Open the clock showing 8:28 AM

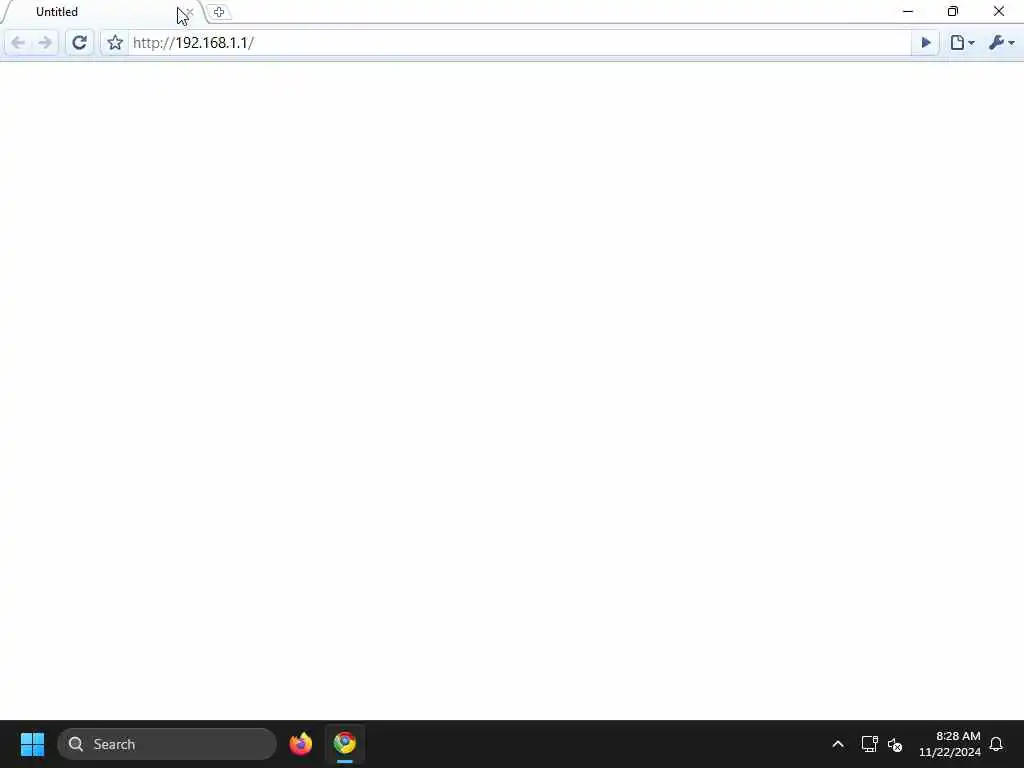coord(950,744)
